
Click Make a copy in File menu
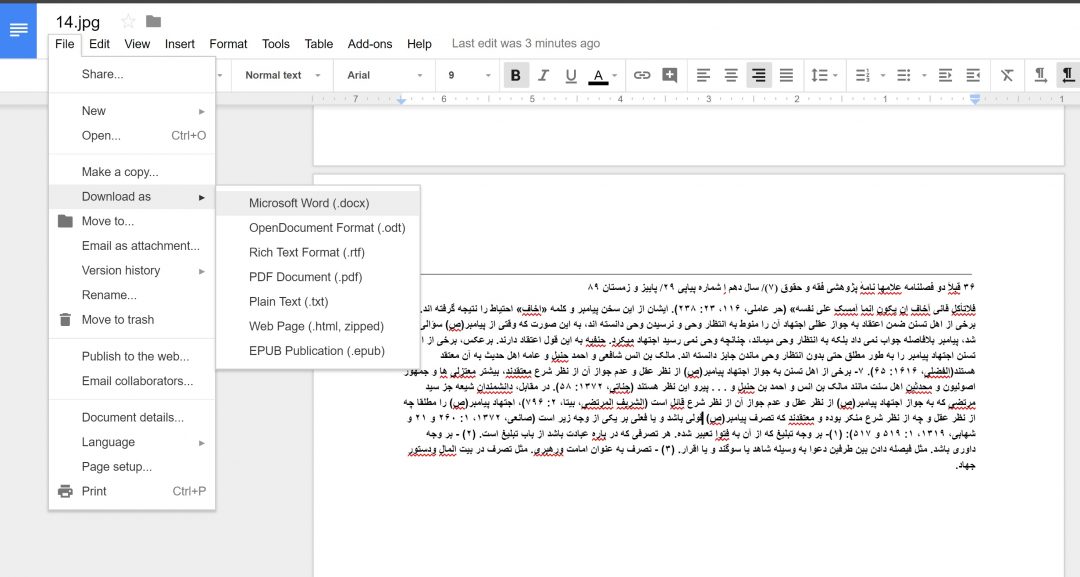[x=120, y=172]
